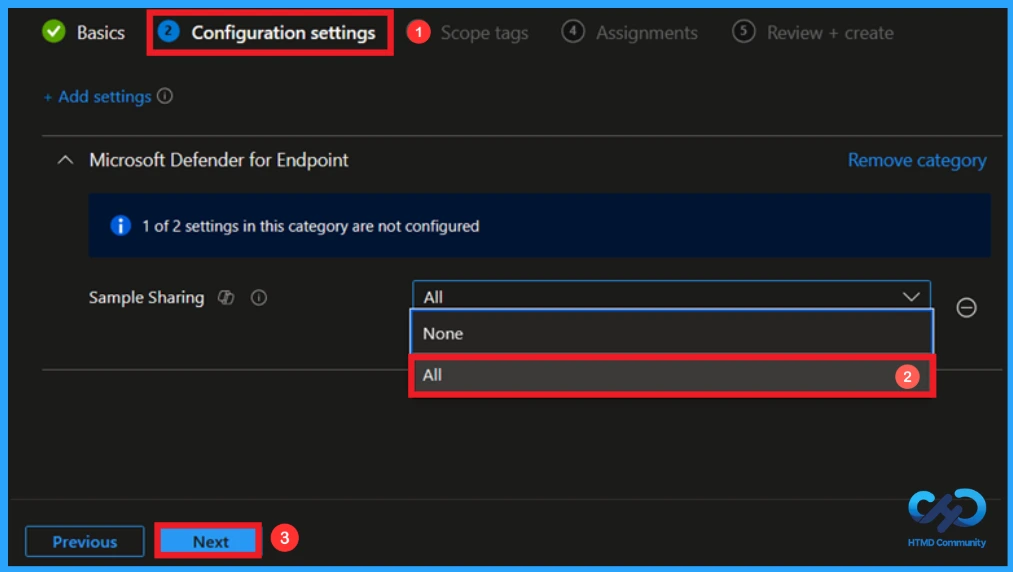Image resolution: width=1013 pixels, height=572 pixels.
Task: Click the Previous button
Action: click(x=85, y=542)
